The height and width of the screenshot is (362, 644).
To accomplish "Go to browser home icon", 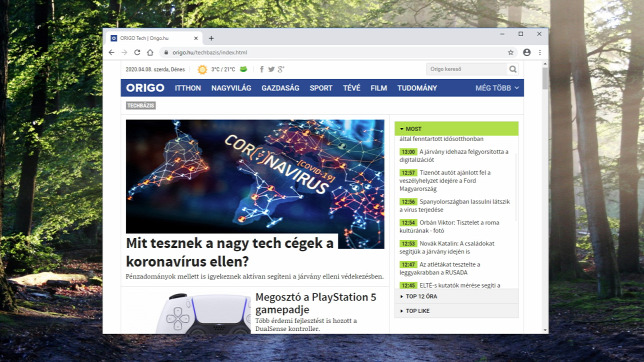I will click(x=150, y=53).
